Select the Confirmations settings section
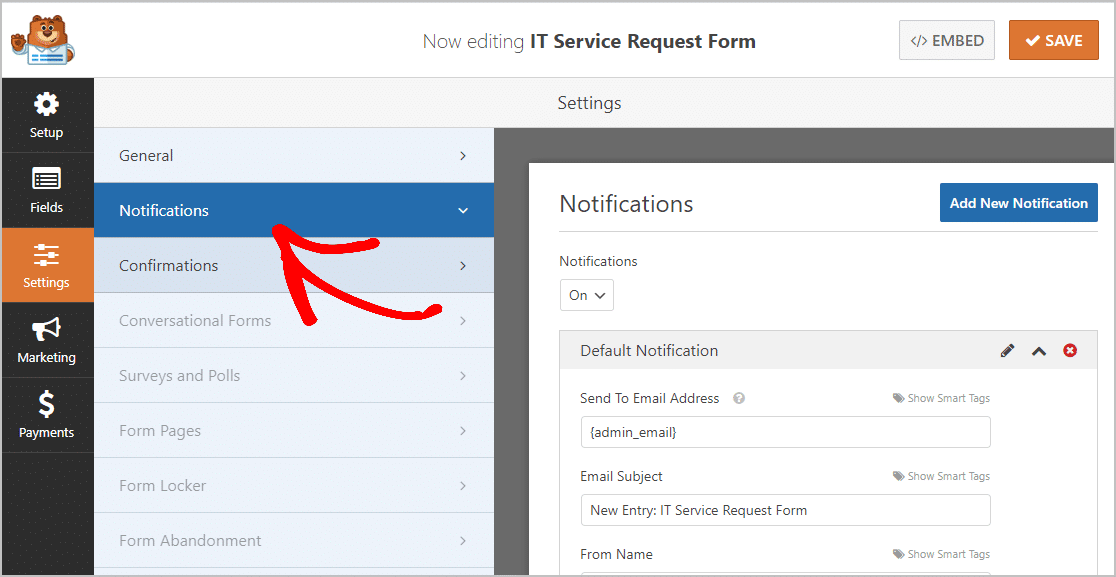Viewport: 1116px width, 577px height. [294, 265]
